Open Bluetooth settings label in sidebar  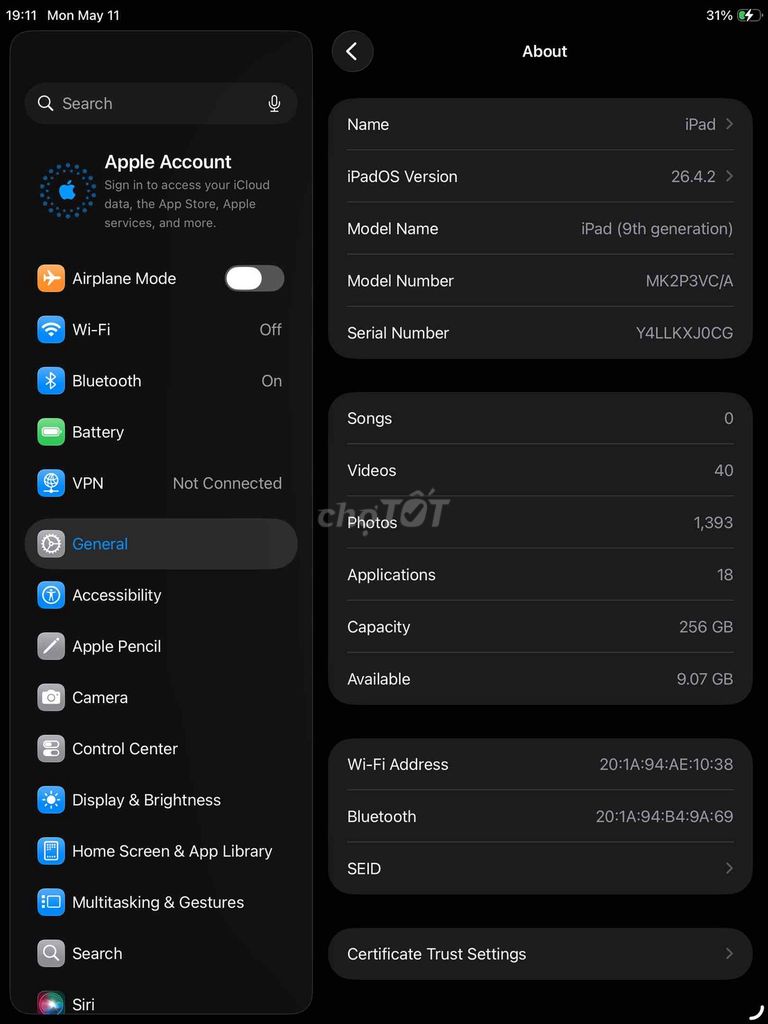click(106, 381)
